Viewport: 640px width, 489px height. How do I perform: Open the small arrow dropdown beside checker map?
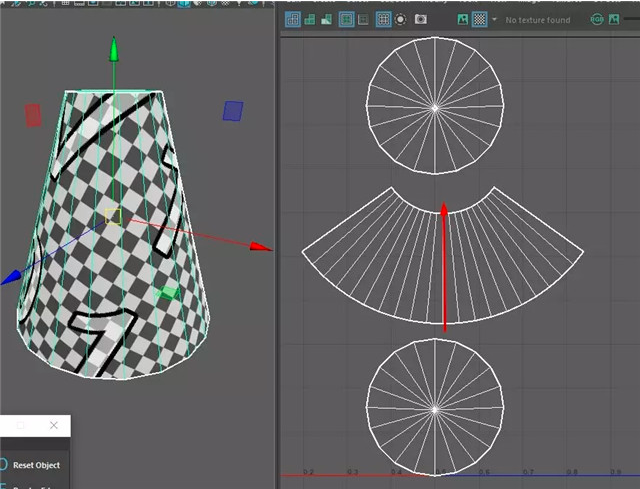click(494, 20)
